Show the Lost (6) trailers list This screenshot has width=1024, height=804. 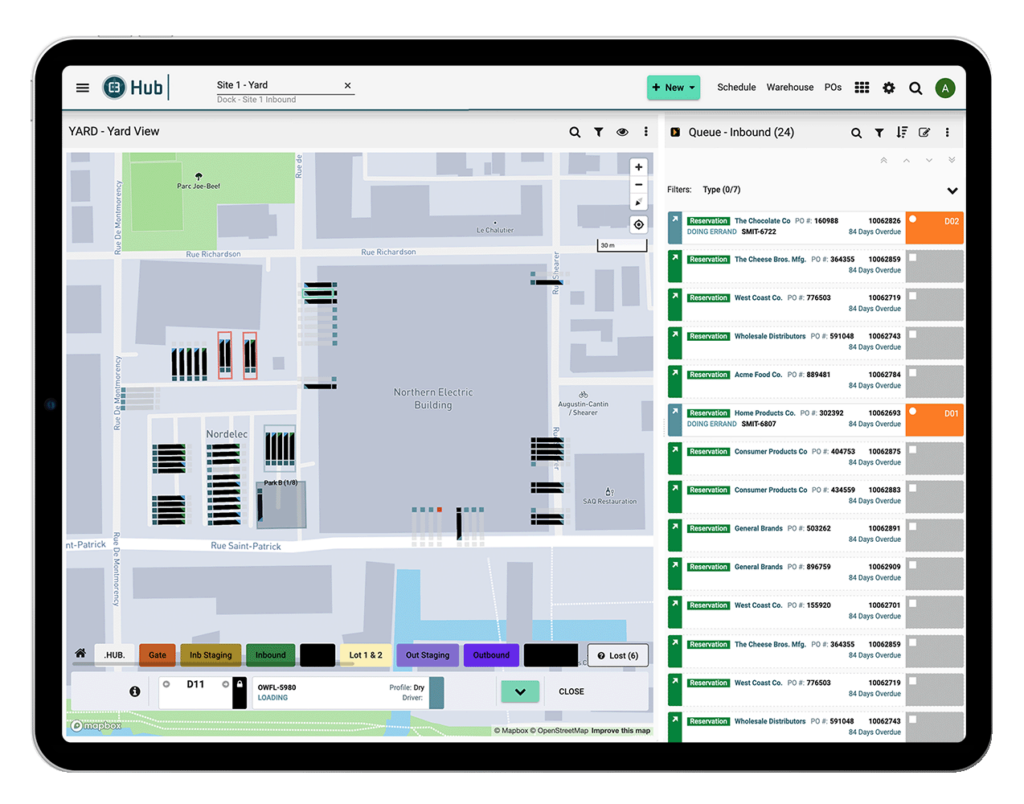tap(618, 654)
